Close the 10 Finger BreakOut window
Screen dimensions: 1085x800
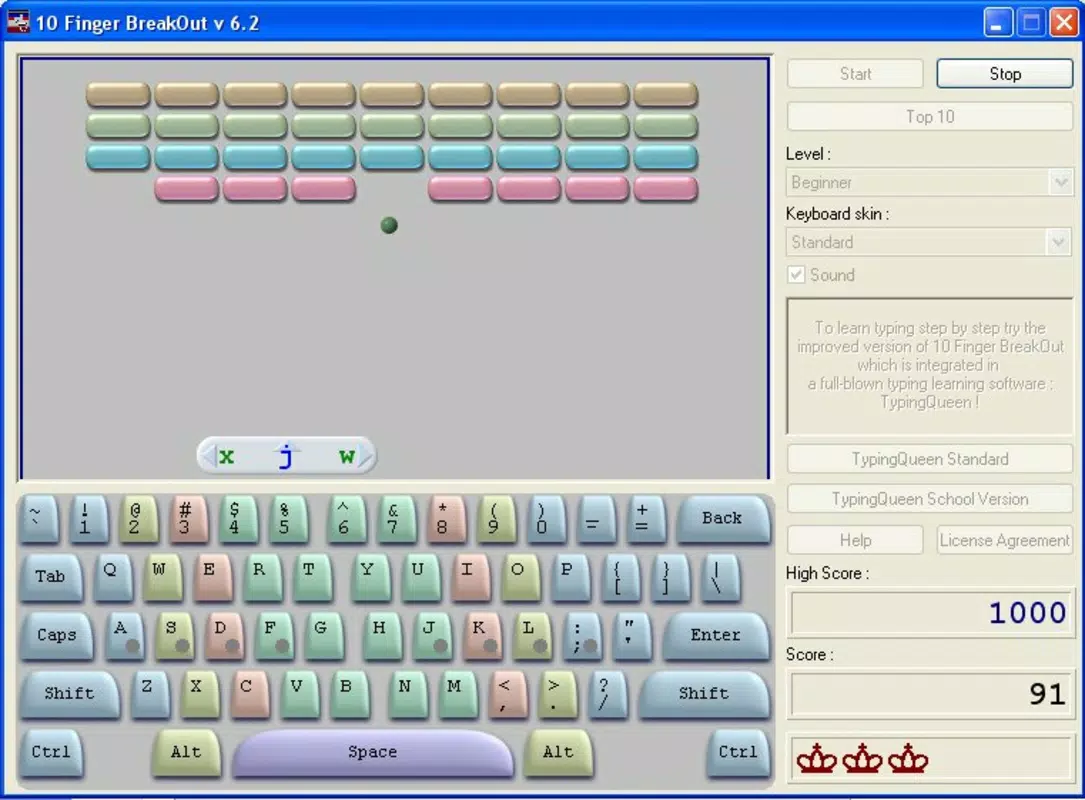point(1064,23)
